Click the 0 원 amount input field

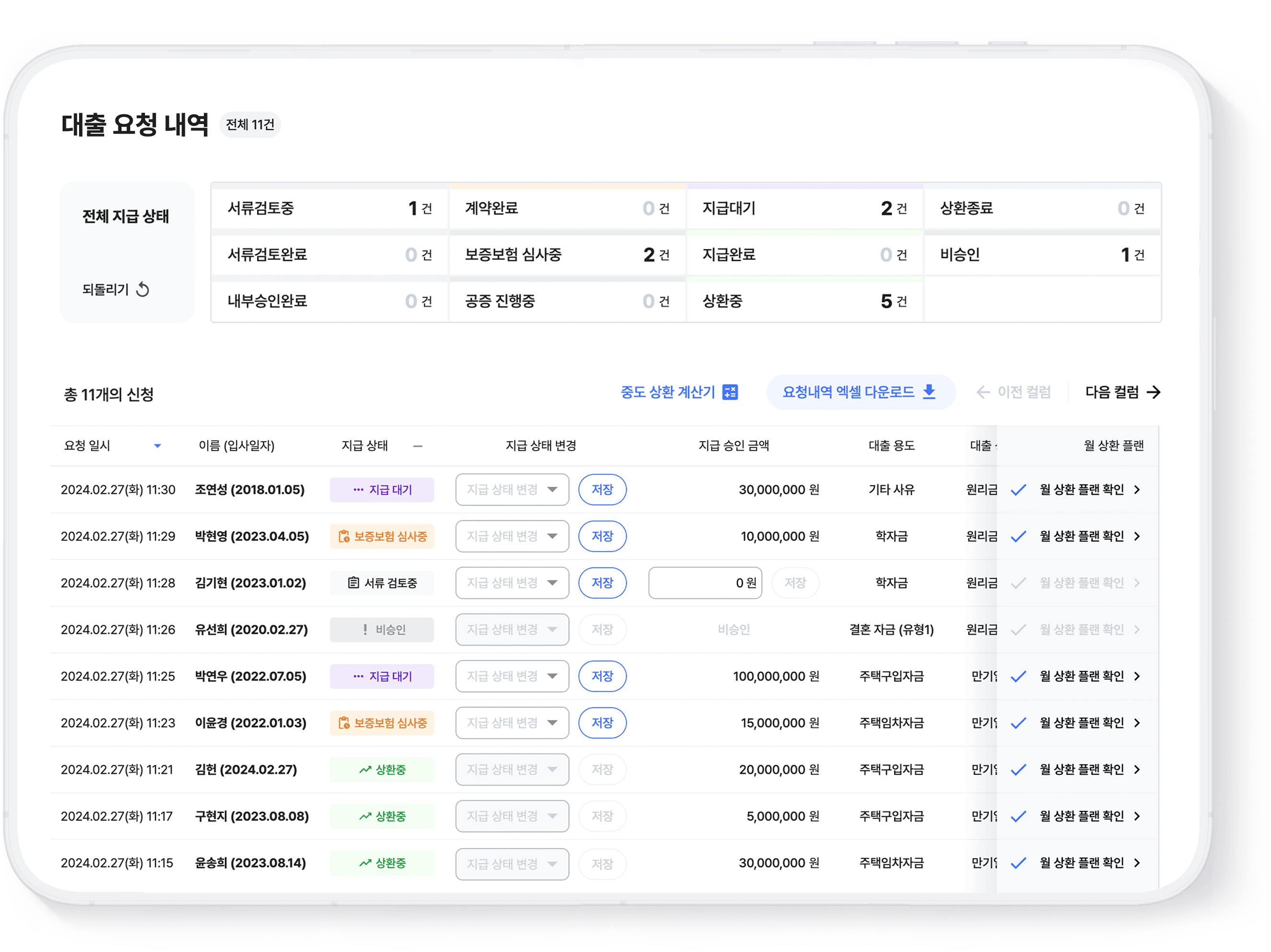click(705, 583)
